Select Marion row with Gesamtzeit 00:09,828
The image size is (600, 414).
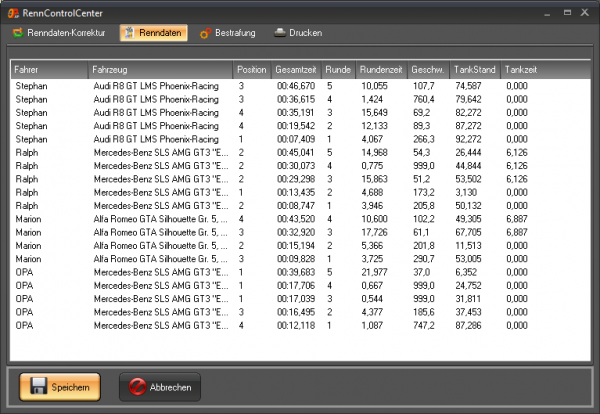click(300, 259)
